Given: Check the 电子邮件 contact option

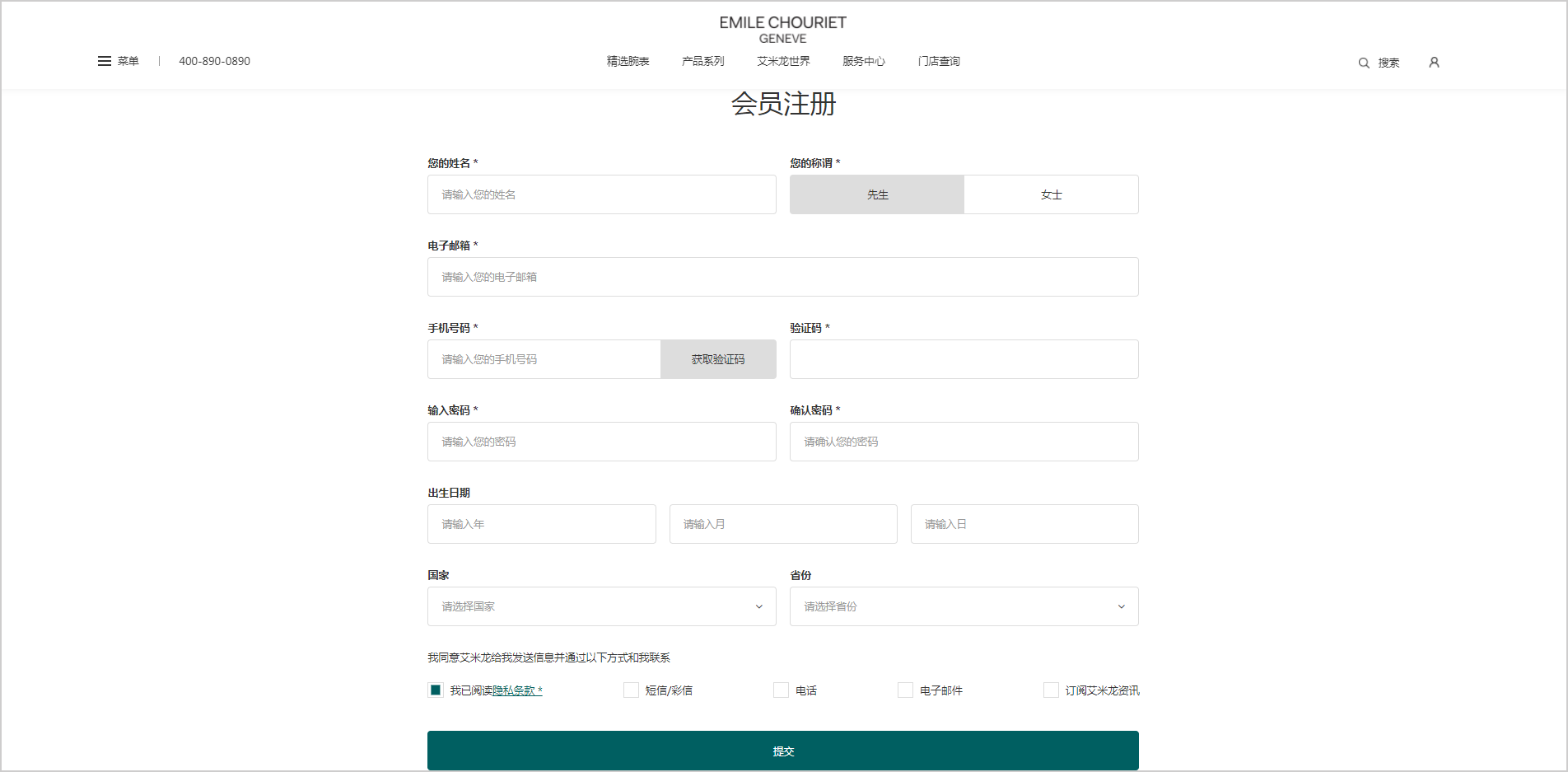Looking at the screenshot, I should [x=906, y=690].
